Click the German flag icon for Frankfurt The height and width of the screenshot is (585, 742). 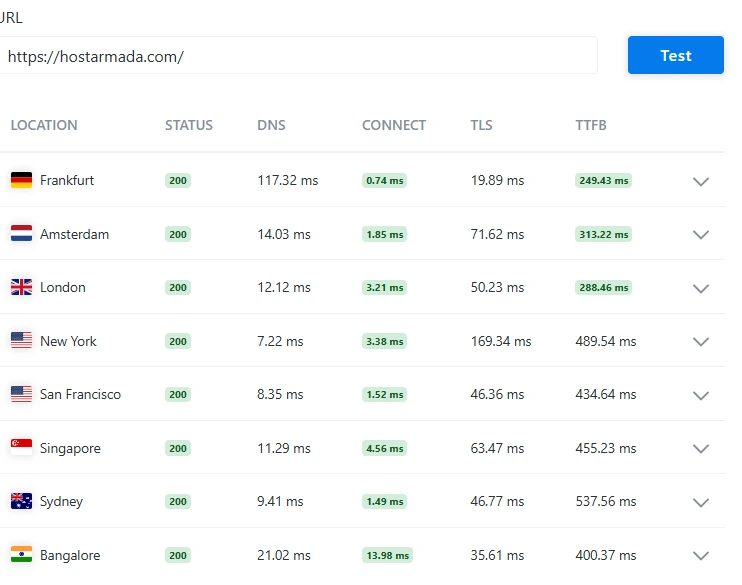pyautogui.click(x=21, y=180)
